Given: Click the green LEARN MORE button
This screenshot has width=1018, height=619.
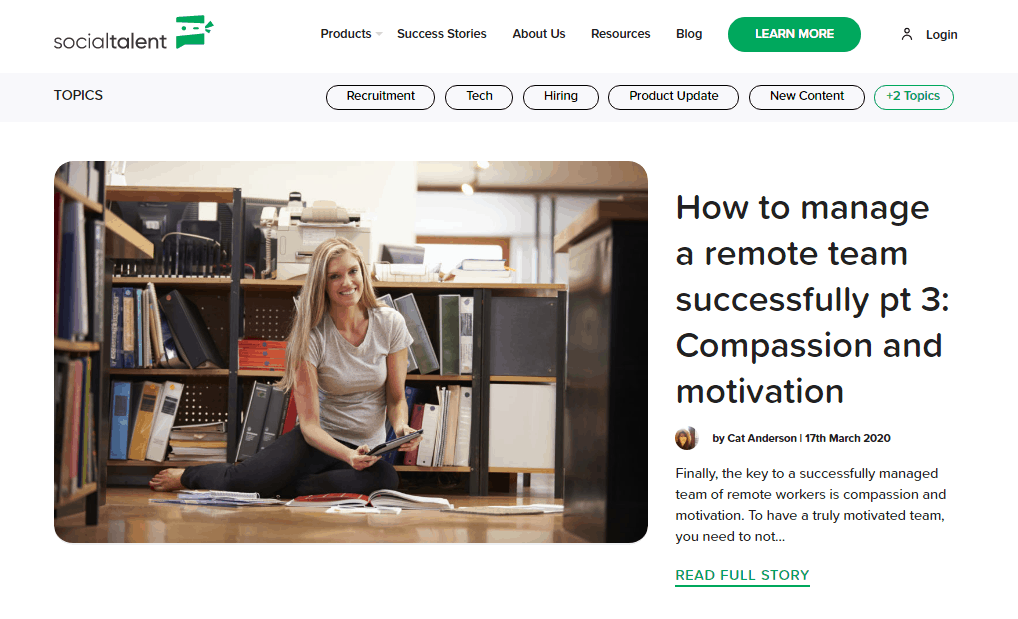Looking at the screenshot, I should click(x=794, y=34).
